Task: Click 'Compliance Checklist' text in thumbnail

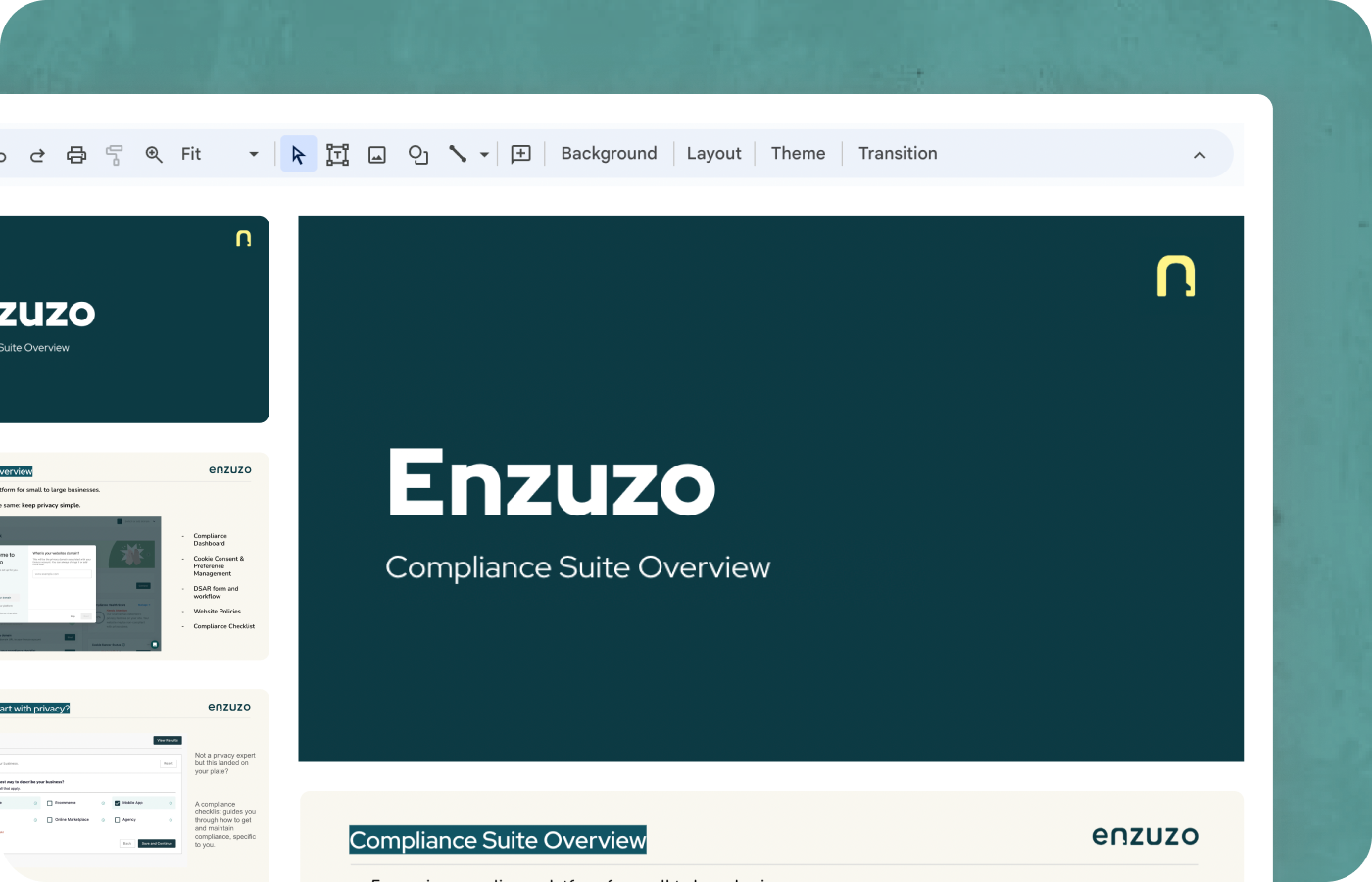Action: 223,626
